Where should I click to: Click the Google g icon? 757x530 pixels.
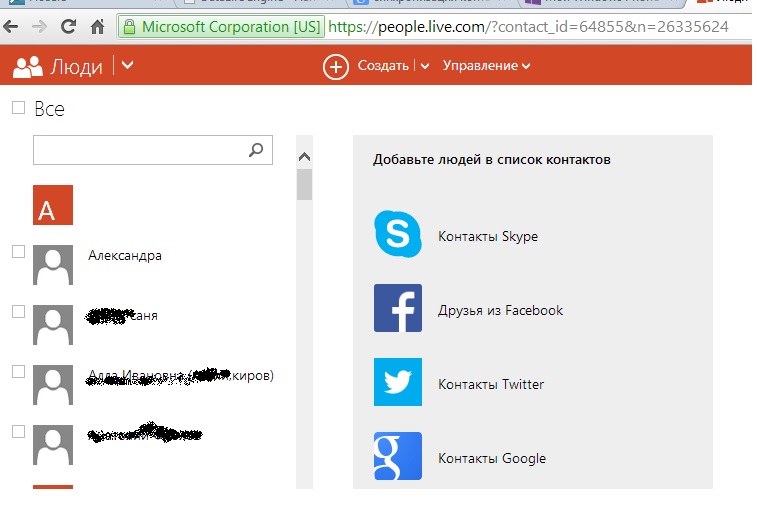398,456
